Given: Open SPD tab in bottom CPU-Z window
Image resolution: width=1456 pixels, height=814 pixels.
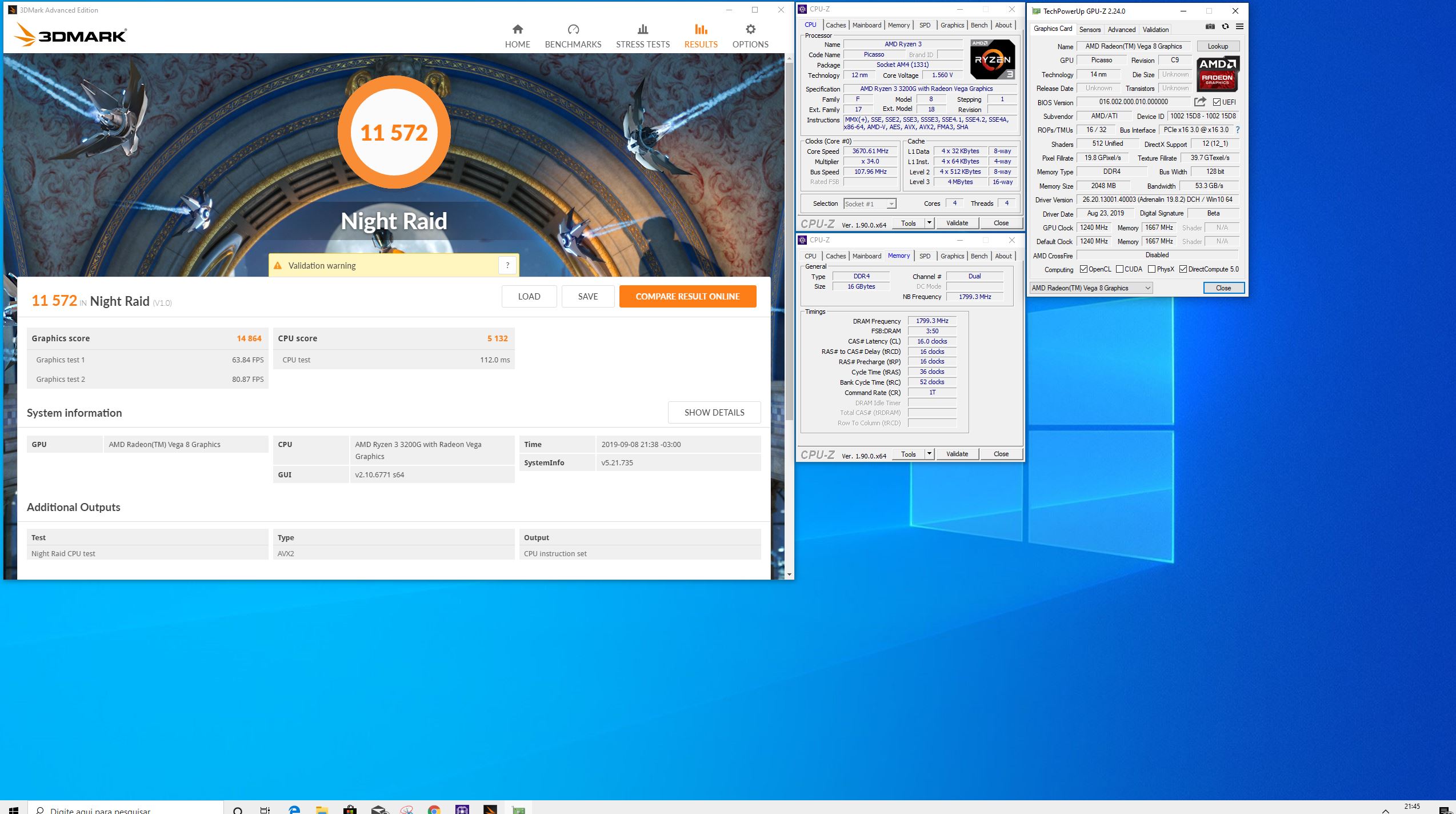Looking at the screenshot, I should [x=925, y=256].
